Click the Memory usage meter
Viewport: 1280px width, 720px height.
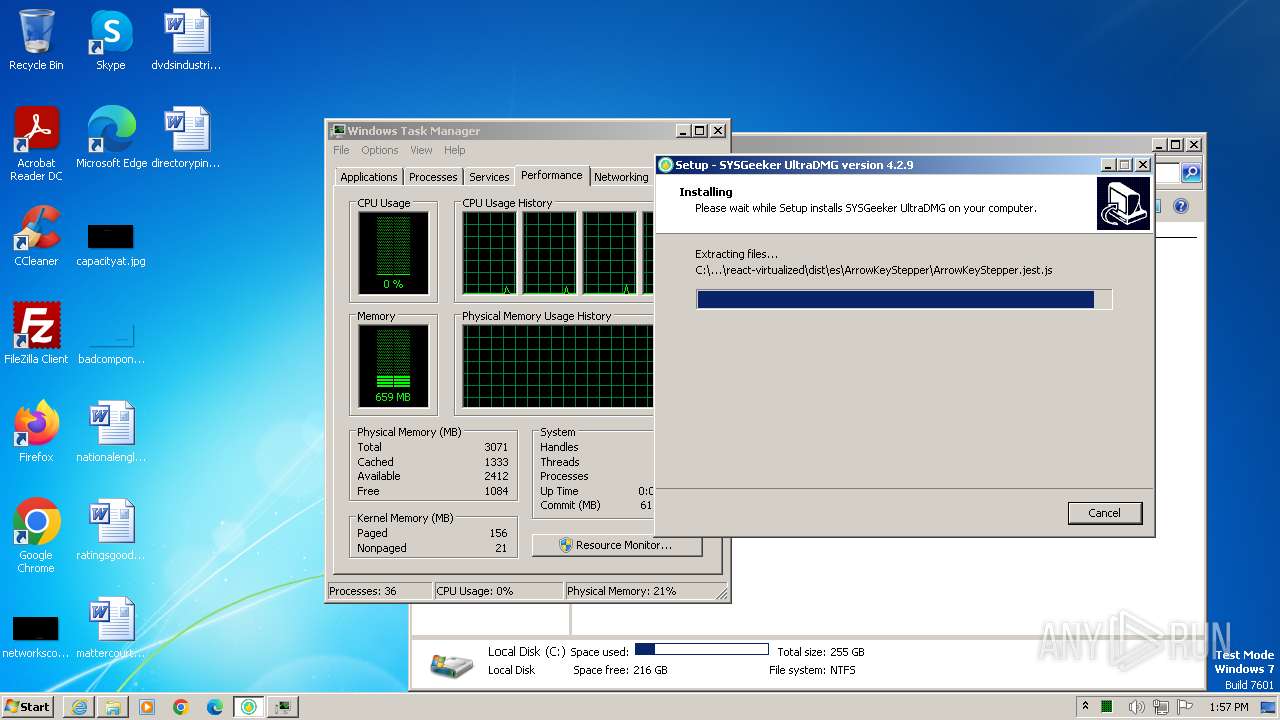(x=393, y=366)
